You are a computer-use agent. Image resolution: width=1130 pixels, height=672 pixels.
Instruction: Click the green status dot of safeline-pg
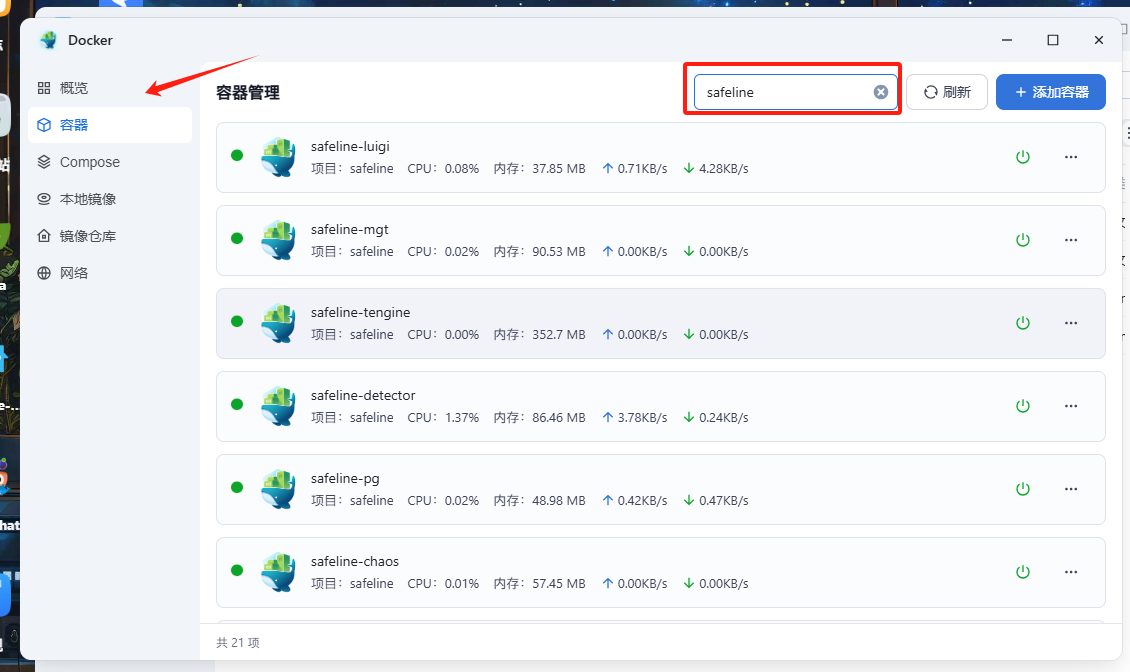coord(237,487)
